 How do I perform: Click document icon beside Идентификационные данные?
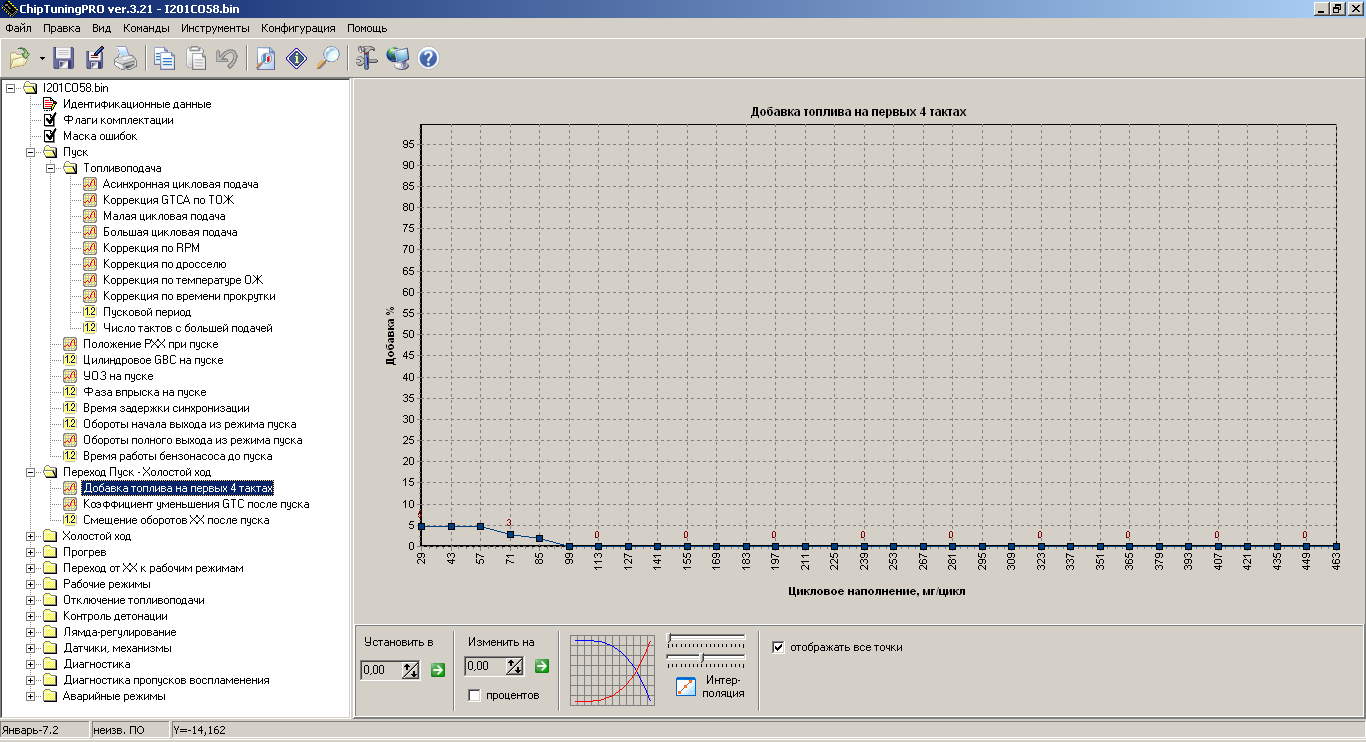pos(49,104)
